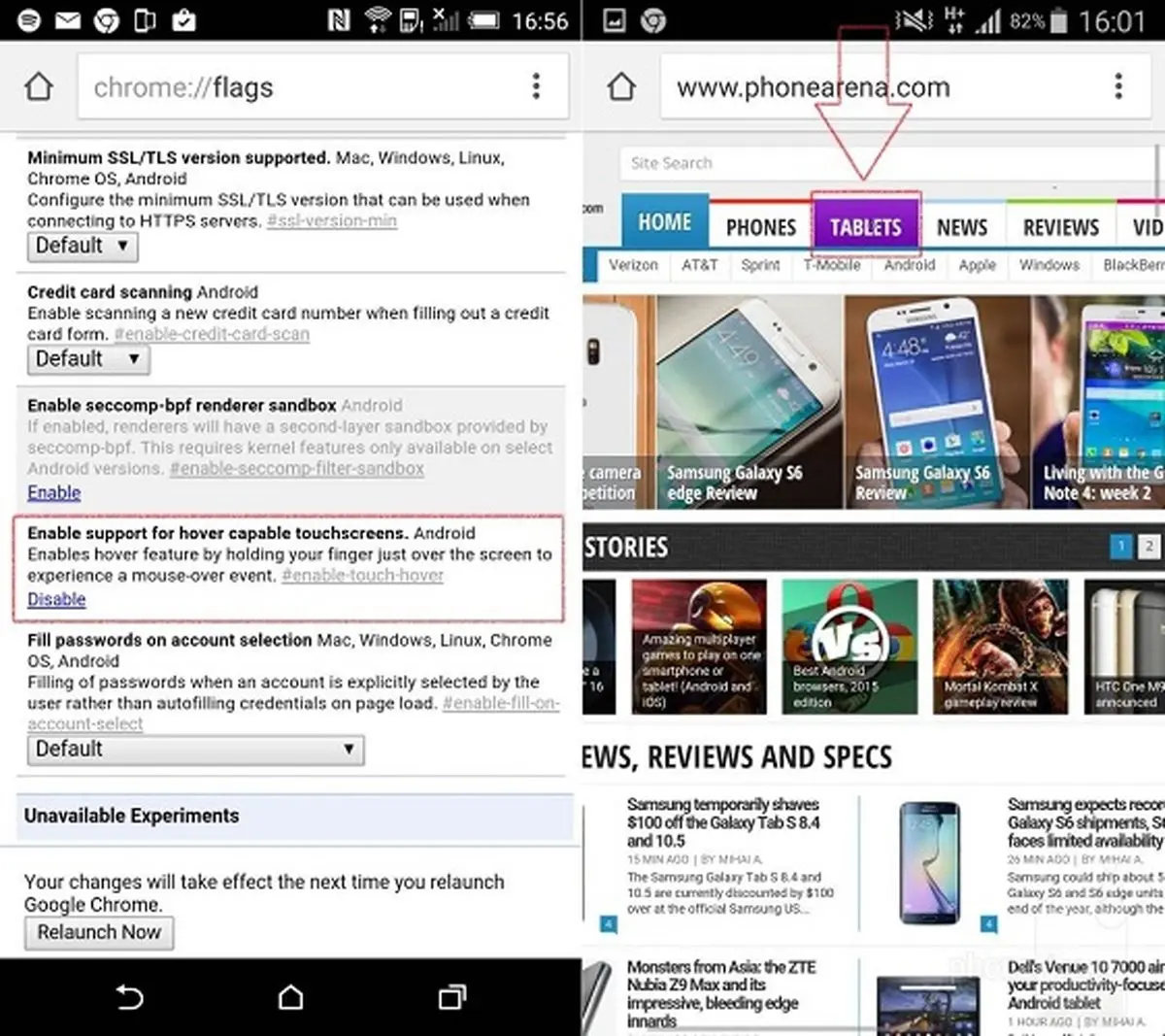Open Mortal Kombat X gameplay review thumbnail

pos(1001,647)
